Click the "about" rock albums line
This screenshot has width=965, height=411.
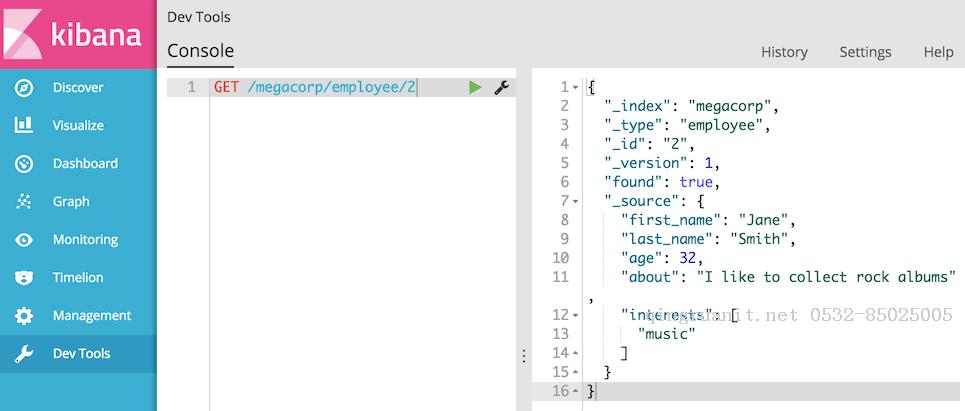point(789,277)
